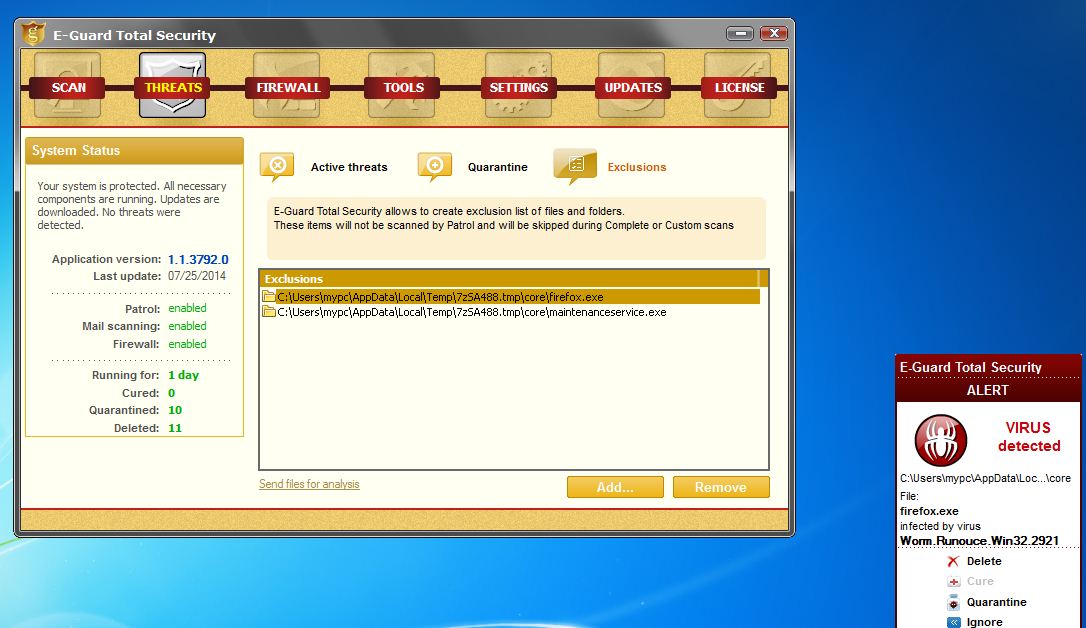Select the maintenanceservice.exe exclusion row
This screenshot has height=628, width=1086.
[510, 312]
